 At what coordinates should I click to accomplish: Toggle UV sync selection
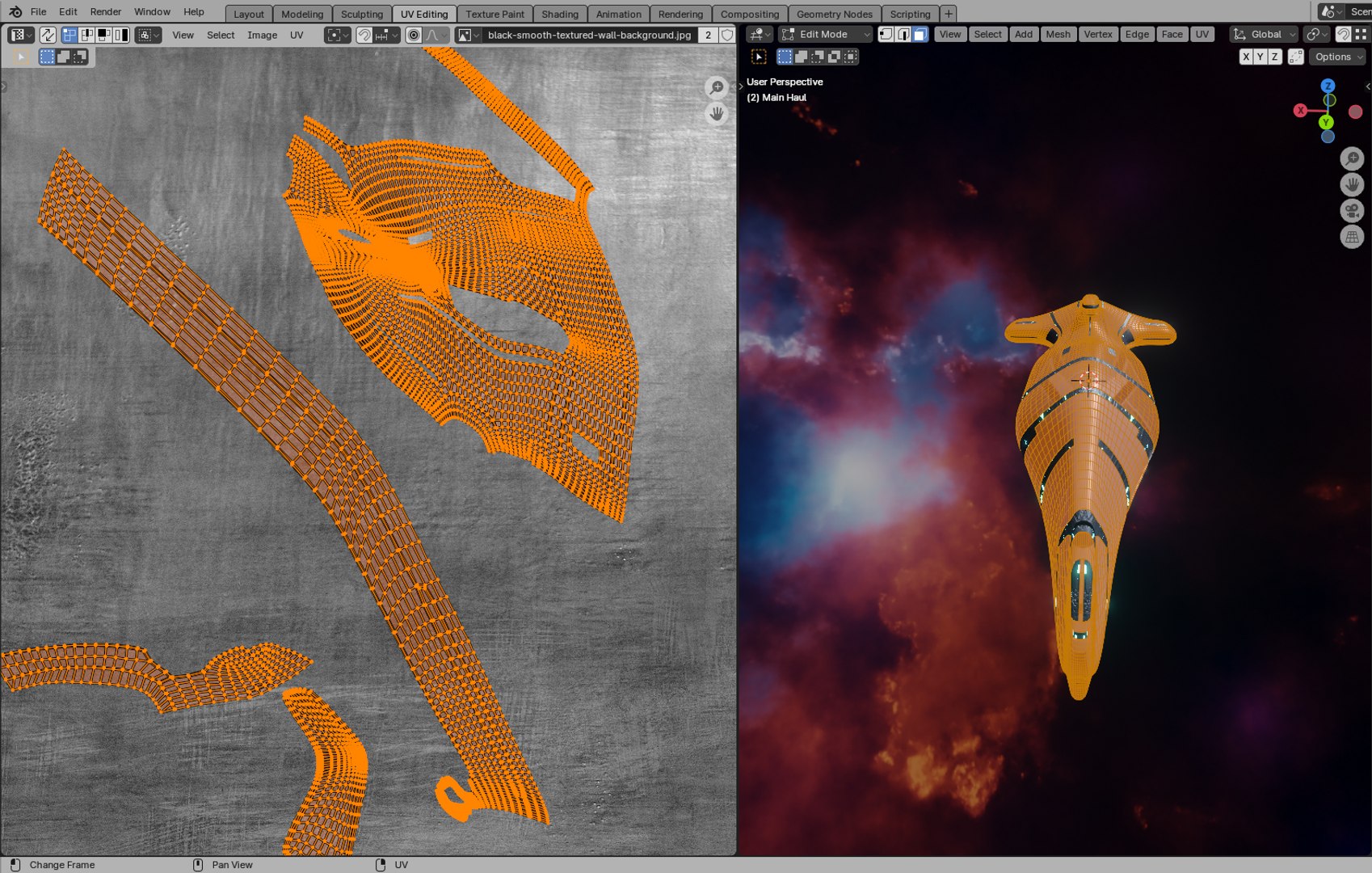coord(48,35)
